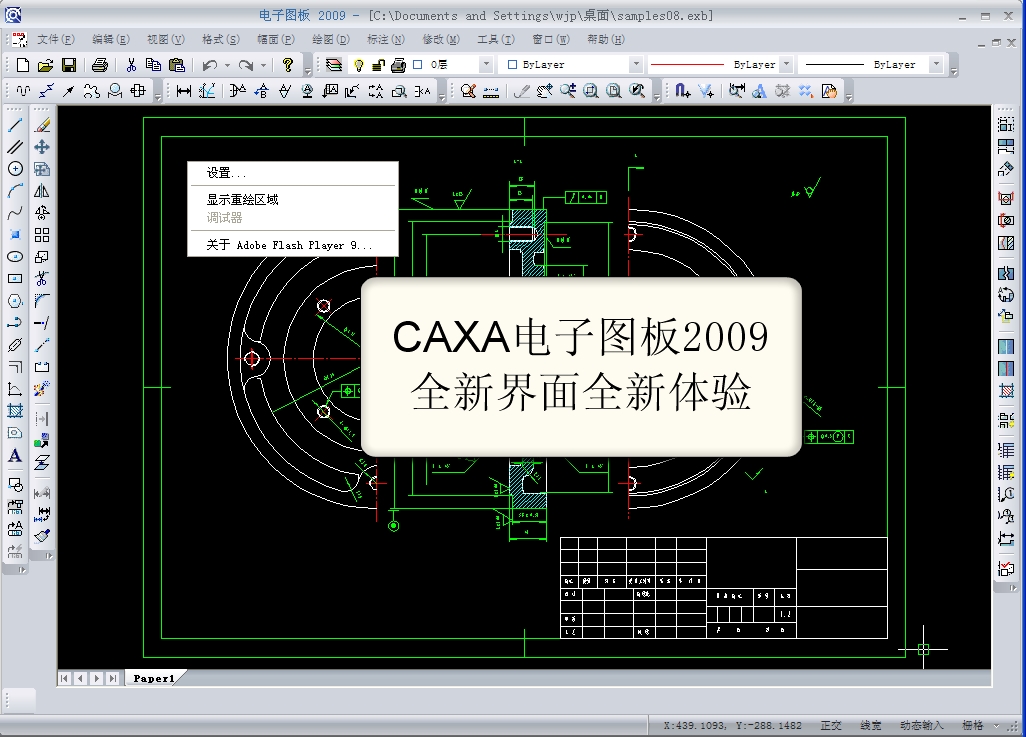
Task: Select the Hatch fill tool
Action: (15, 411)
